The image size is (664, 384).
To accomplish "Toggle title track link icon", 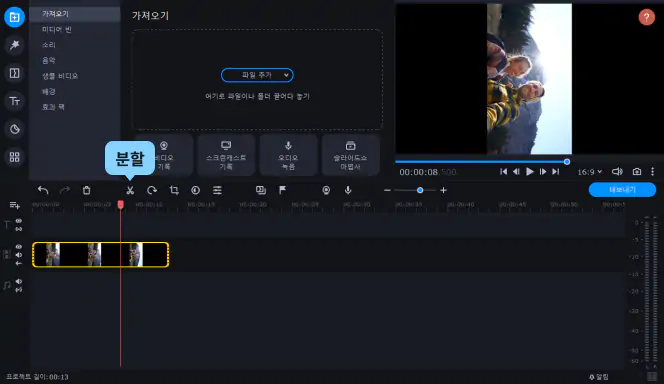I will [19, 229].
